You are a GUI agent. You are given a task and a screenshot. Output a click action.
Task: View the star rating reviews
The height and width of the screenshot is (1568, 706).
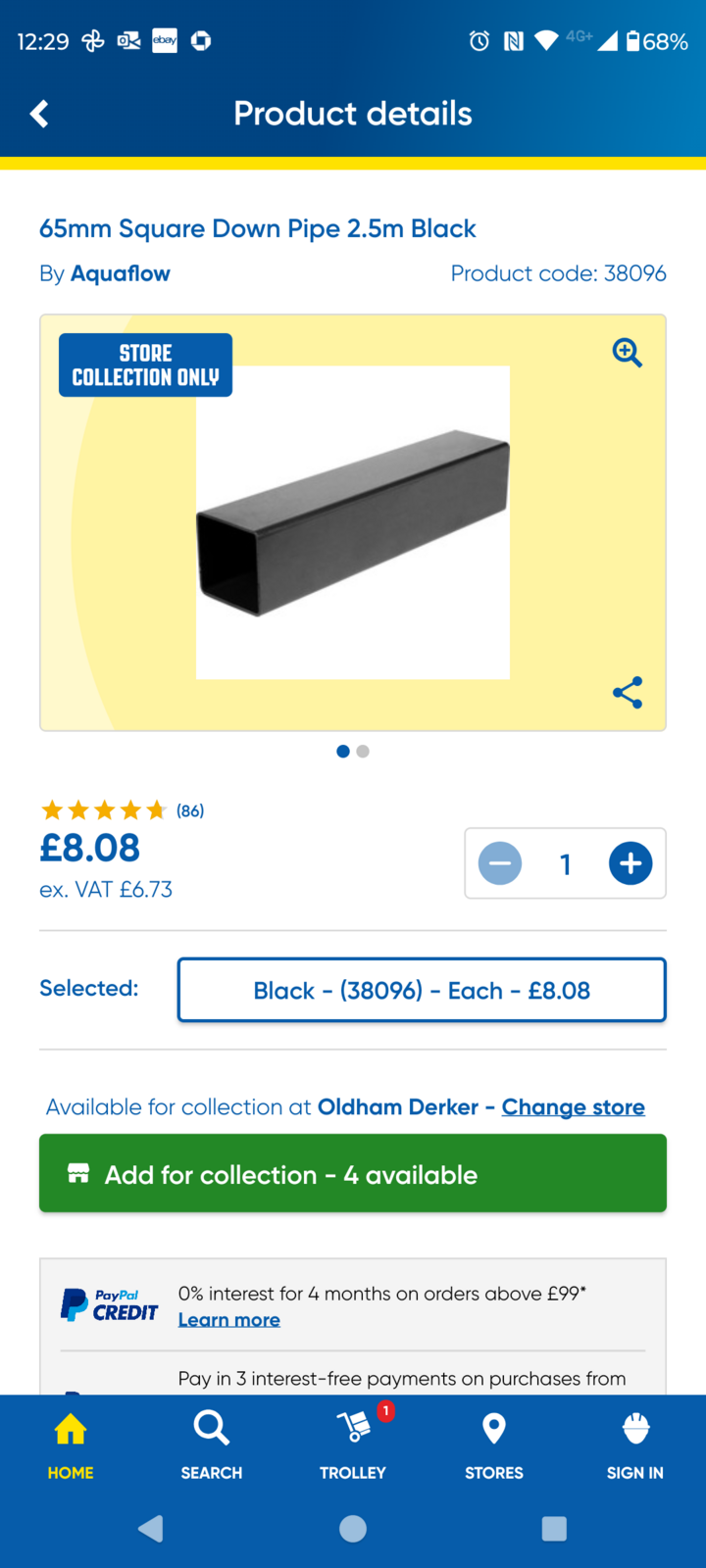(x=122, y=810)
